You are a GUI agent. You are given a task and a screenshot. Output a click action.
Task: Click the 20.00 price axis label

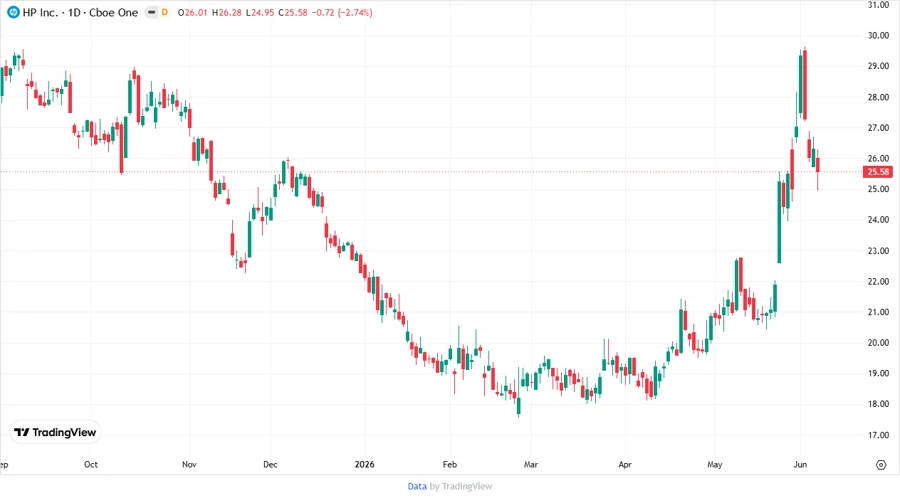coord(878,343)
